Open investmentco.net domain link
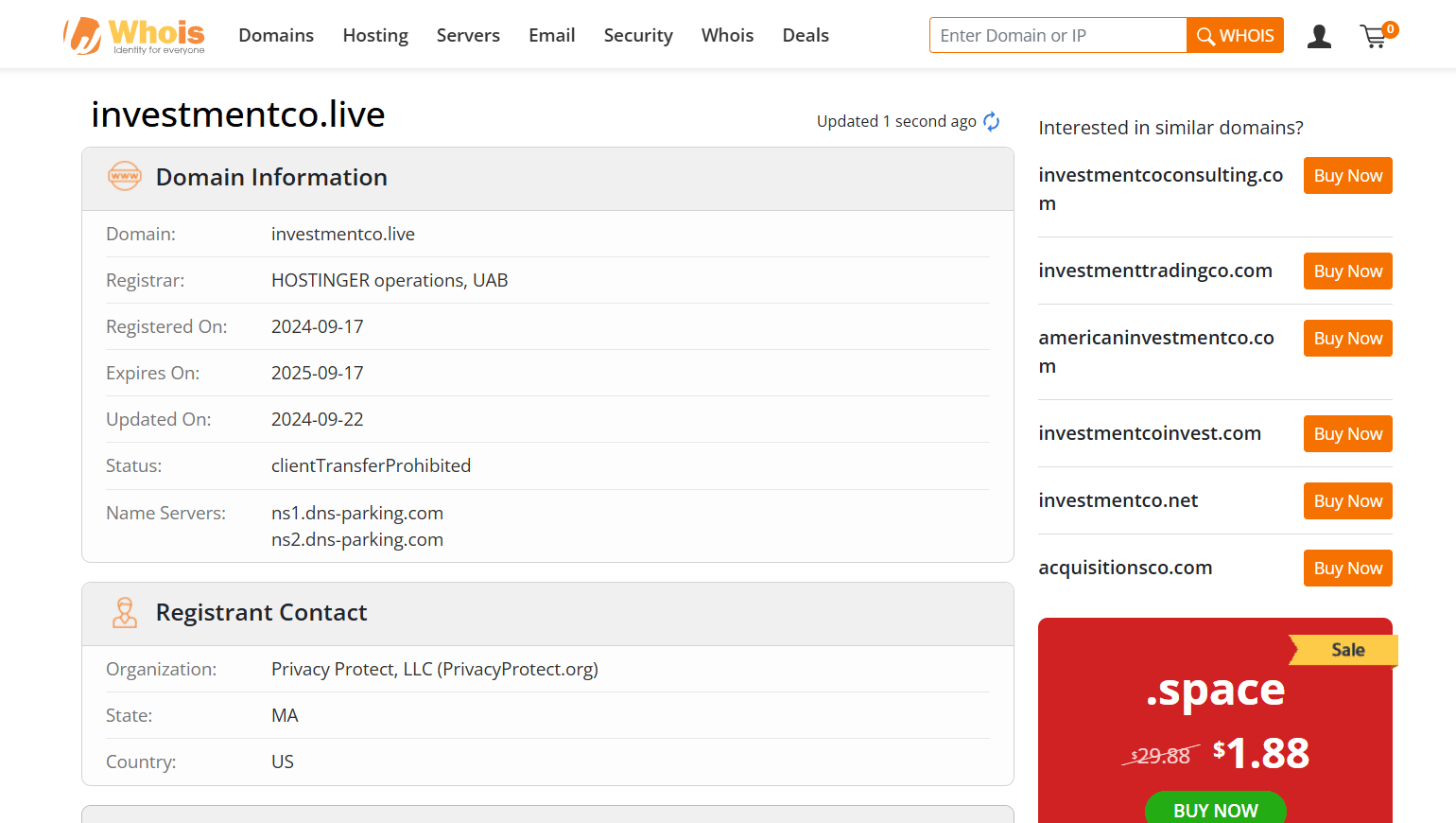 [x=1118, y=500]
